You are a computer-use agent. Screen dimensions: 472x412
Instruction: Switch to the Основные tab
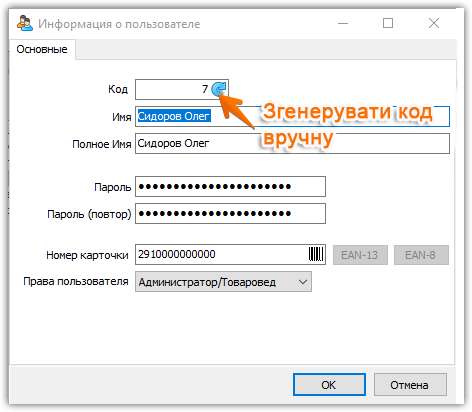(42, 49)
